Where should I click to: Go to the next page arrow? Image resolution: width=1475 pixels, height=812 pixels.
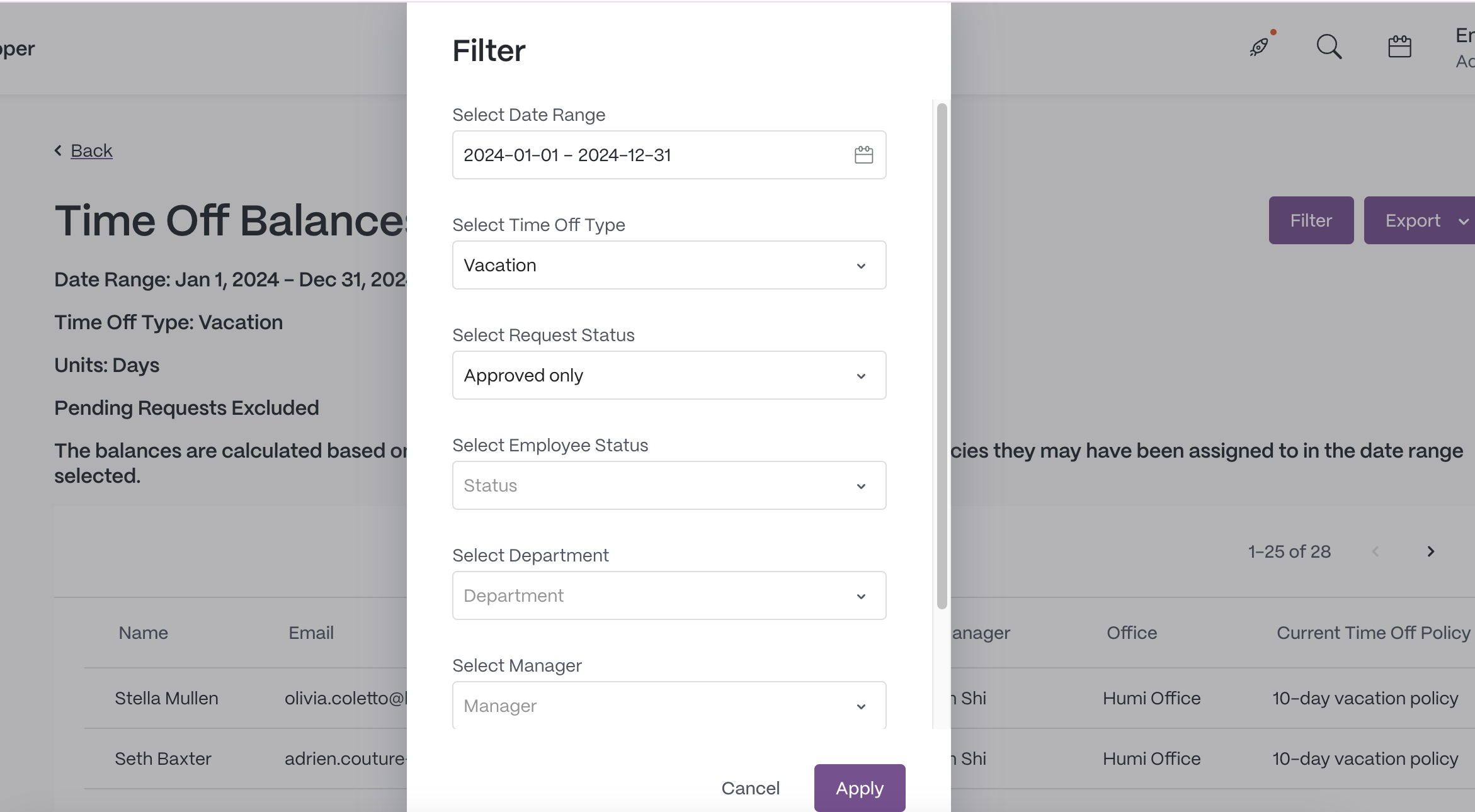(x=1430, y=551)
